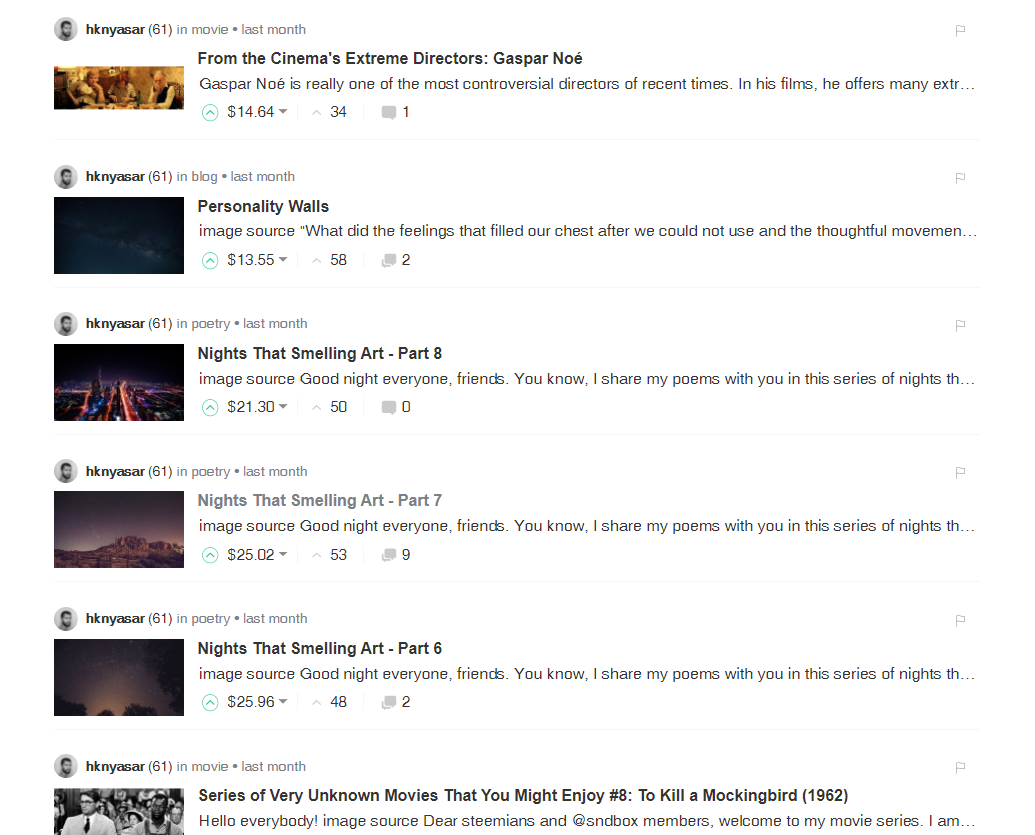Show voters list with 53 votes
The height and width of the screenshot is (835, 1035).
coord(329,555)
